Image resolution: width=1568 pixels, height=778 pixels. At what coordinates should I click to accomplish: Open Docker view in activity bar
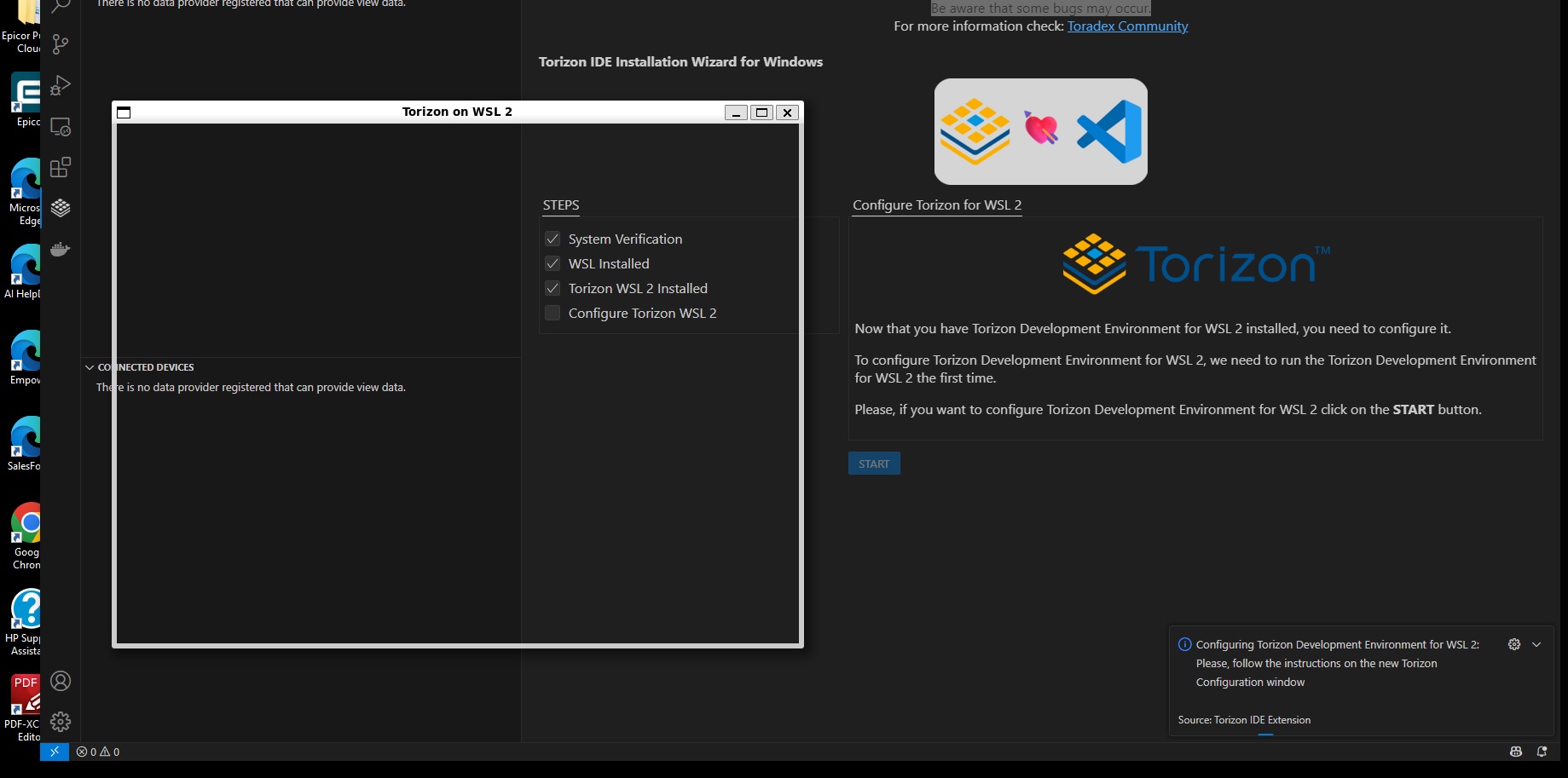[x=61, y=249]
